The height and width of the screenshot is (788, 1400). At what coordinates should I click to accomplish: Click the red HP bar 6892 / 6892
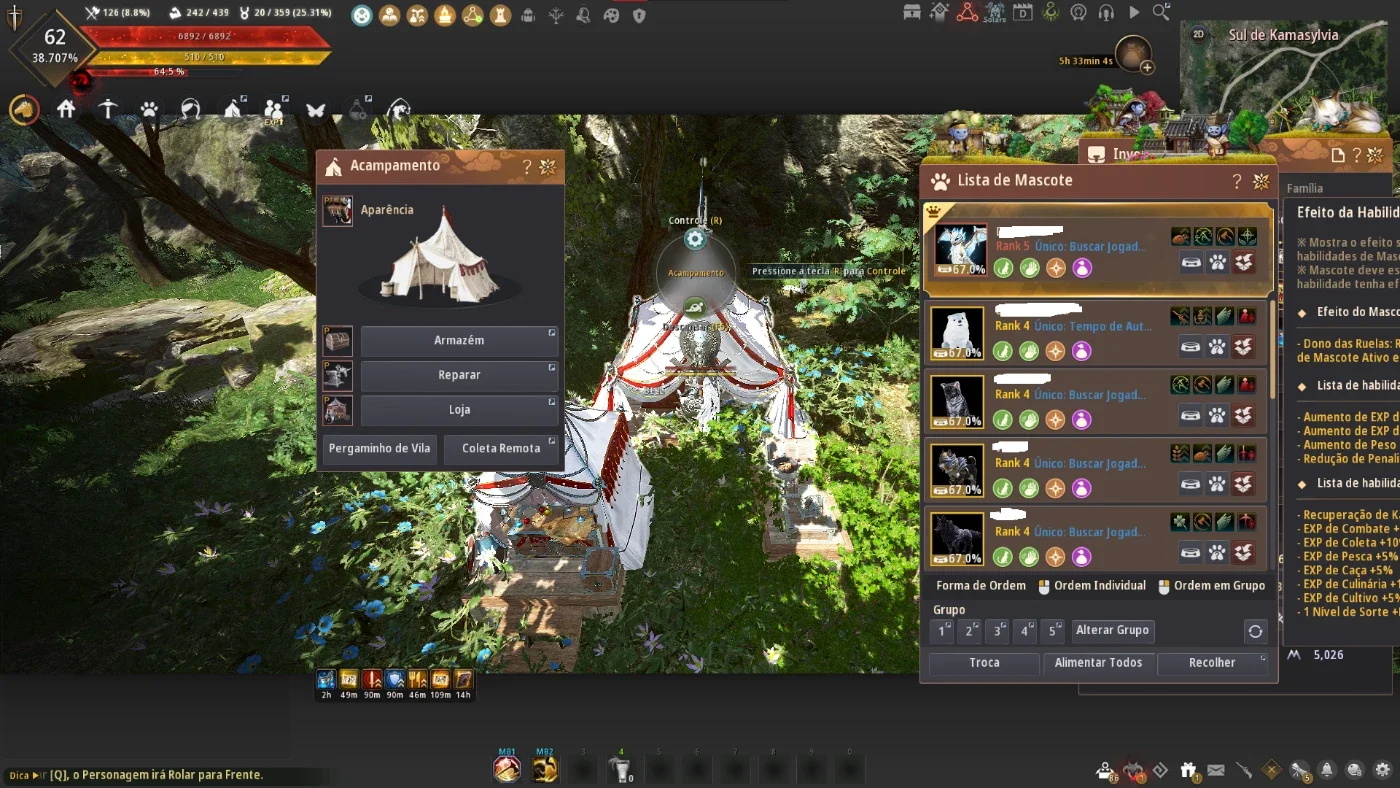pos(204,37)
